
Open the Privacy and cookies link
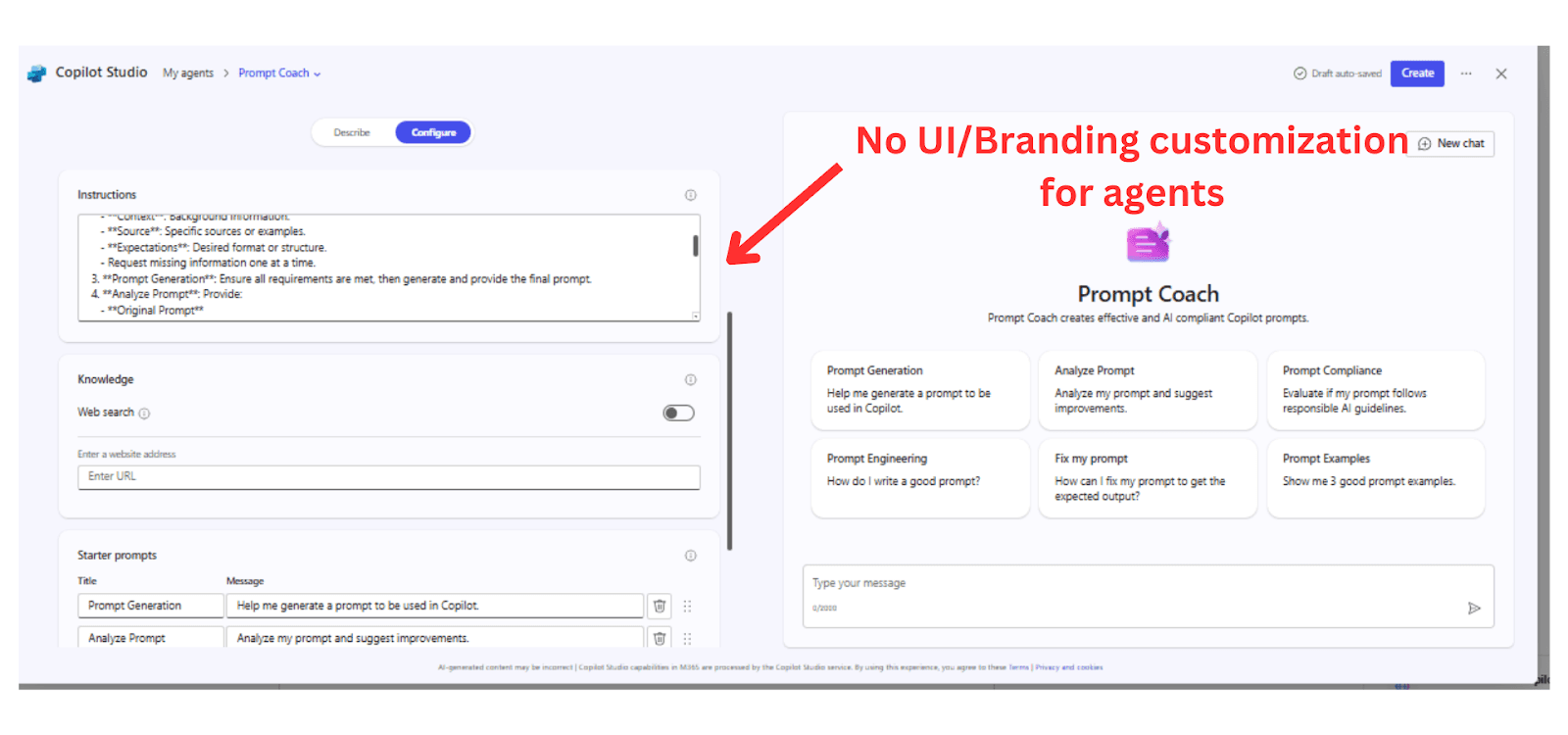pyautogui.click(x=1069, y=667)
